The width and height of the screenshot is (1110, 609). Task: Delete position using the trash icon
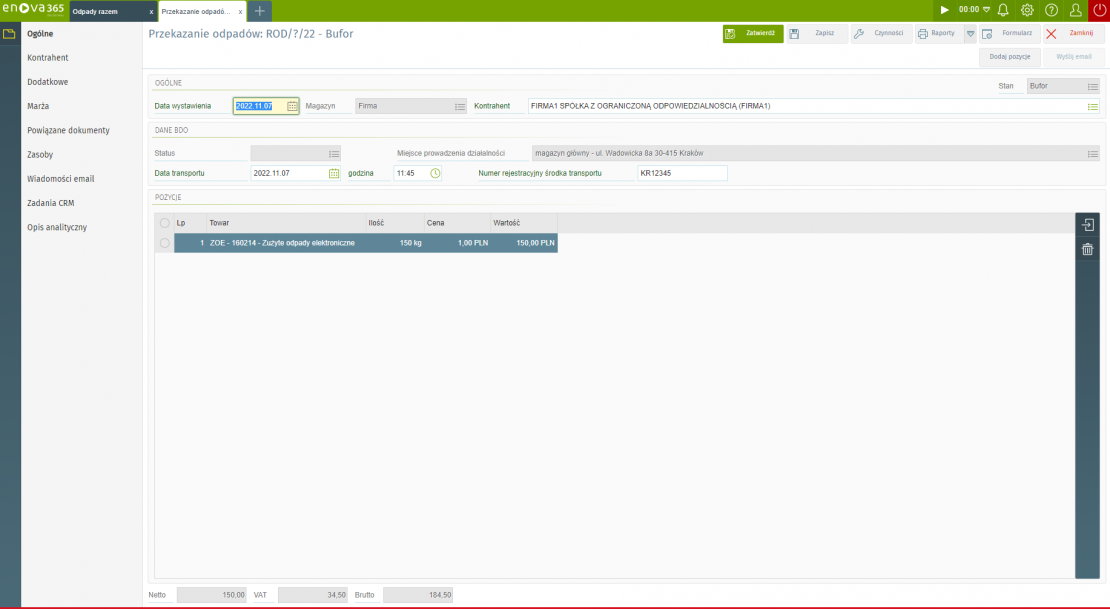[1088, 249]
